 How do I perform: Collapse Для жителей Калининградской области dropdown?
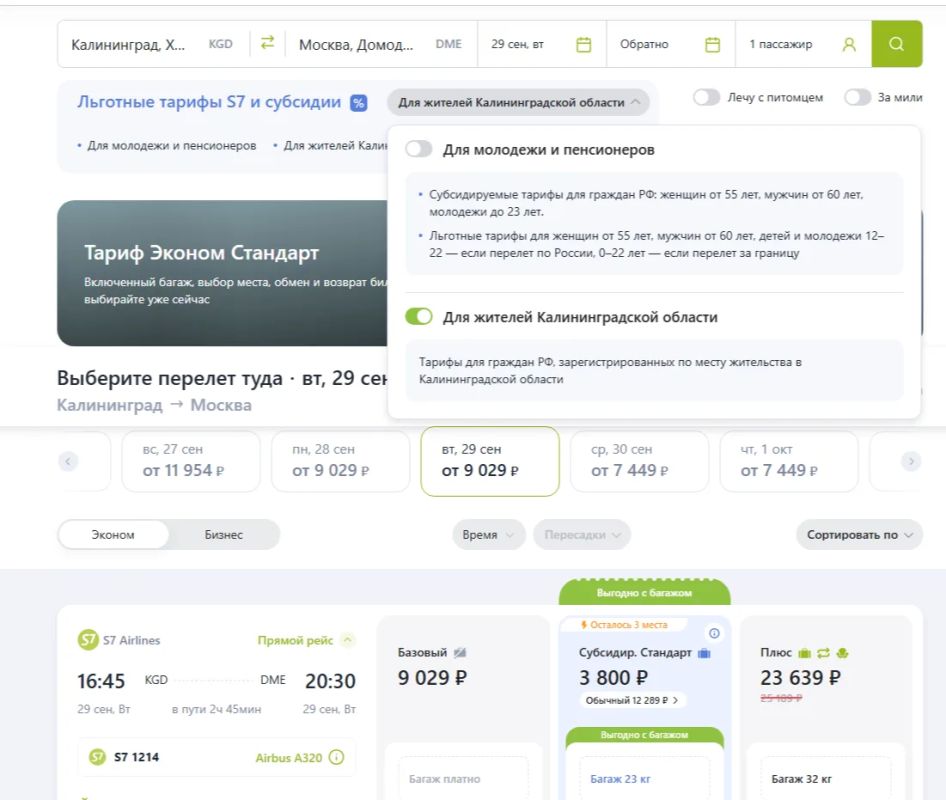pyautogui.click(x=518, y=103)
